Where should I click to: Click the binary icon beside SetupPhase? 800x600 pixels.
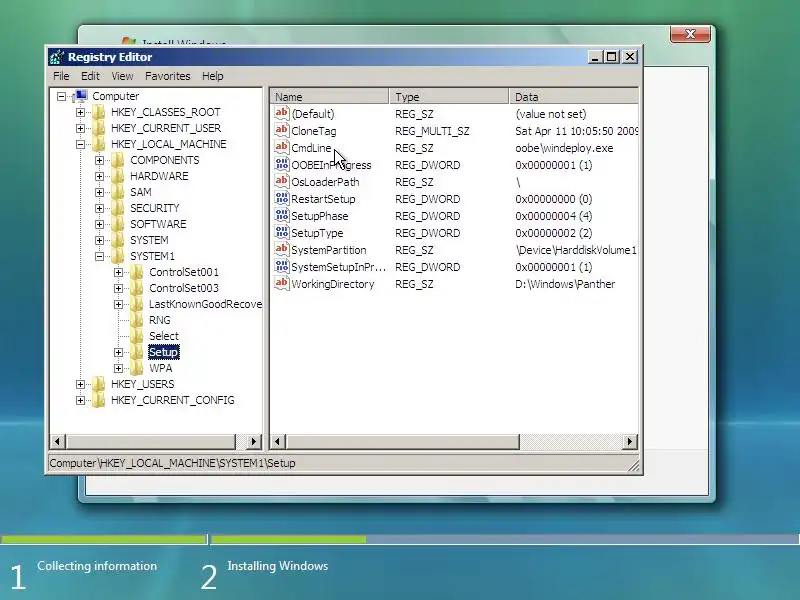click(x=282, y=215)
